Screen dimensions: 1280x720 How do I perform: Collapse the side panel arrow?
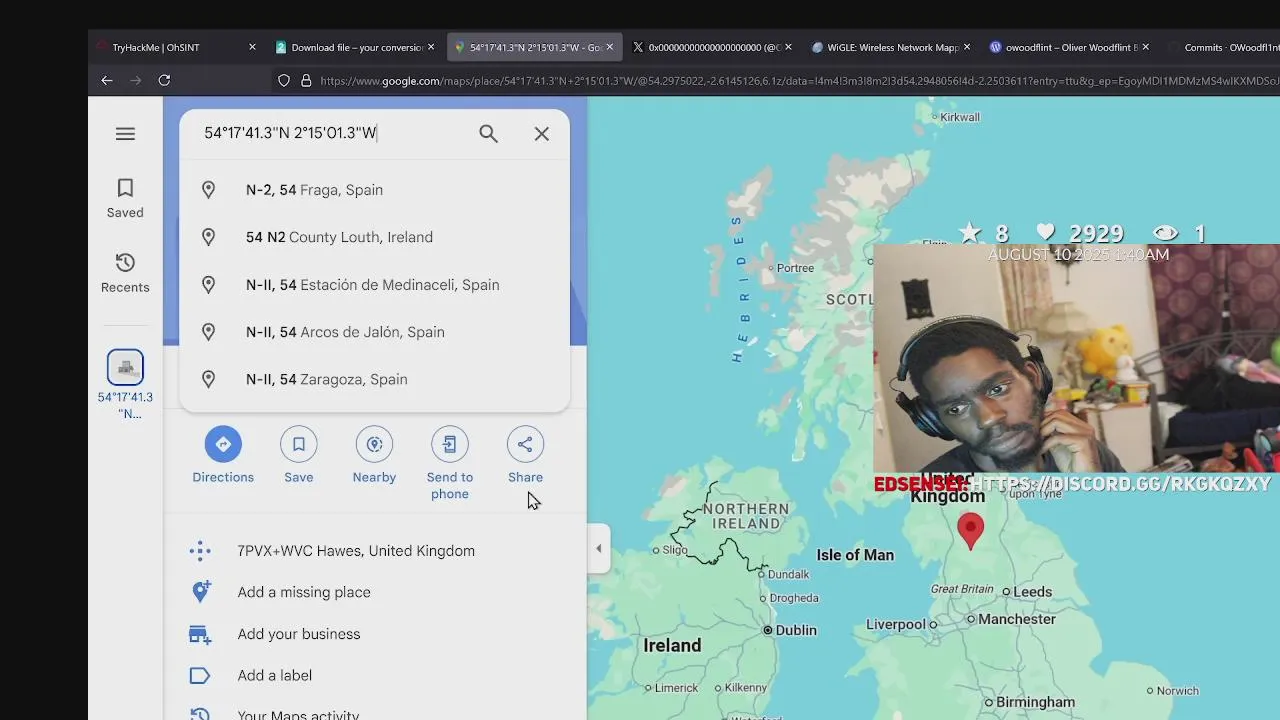tap(598, 548)
